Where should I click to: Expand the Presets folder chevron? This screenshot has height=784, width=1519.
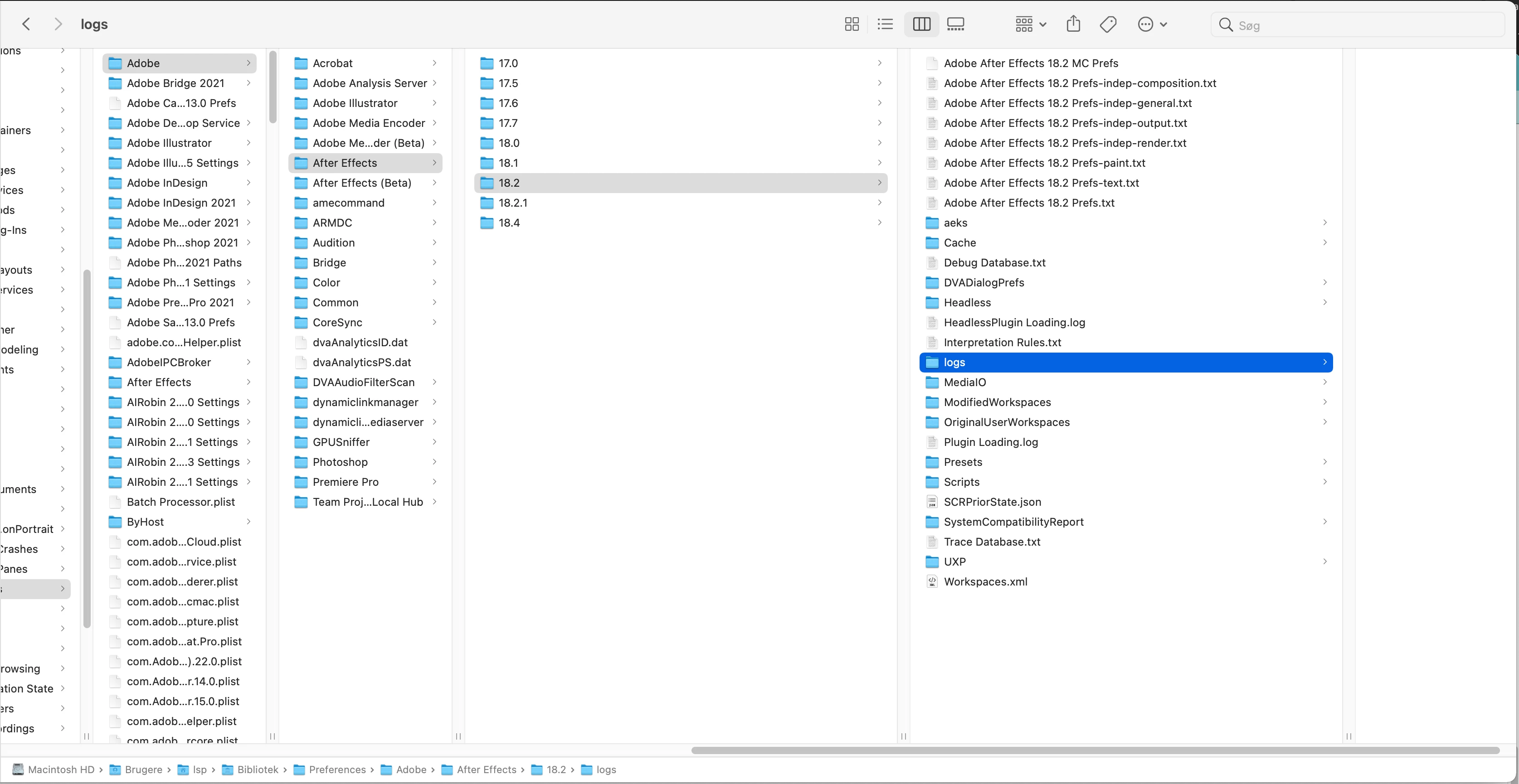click(x=1324, y=461)
